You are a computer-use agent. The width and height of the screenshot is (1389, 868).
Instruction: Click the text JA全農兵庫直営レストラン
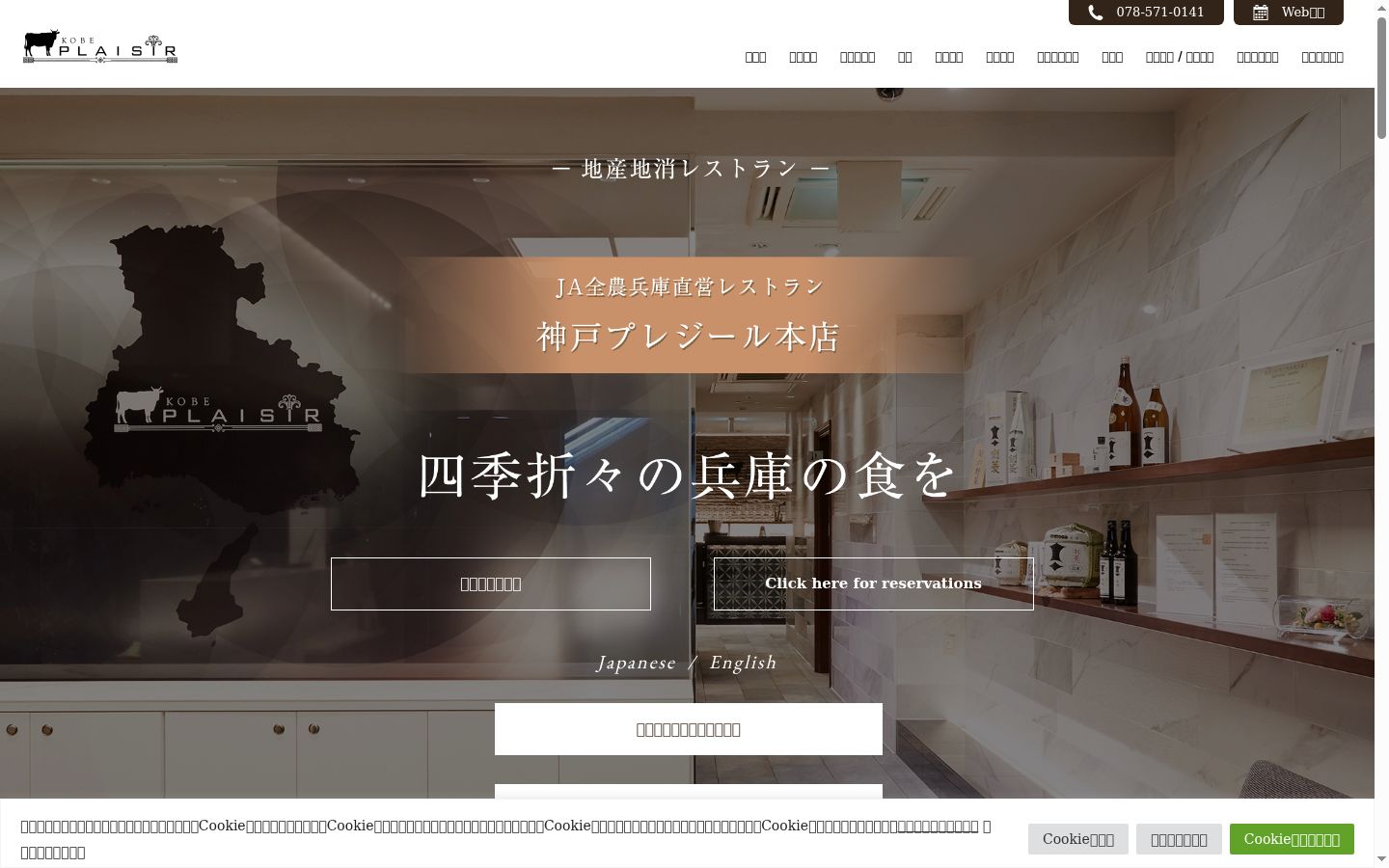pos(690,286)
